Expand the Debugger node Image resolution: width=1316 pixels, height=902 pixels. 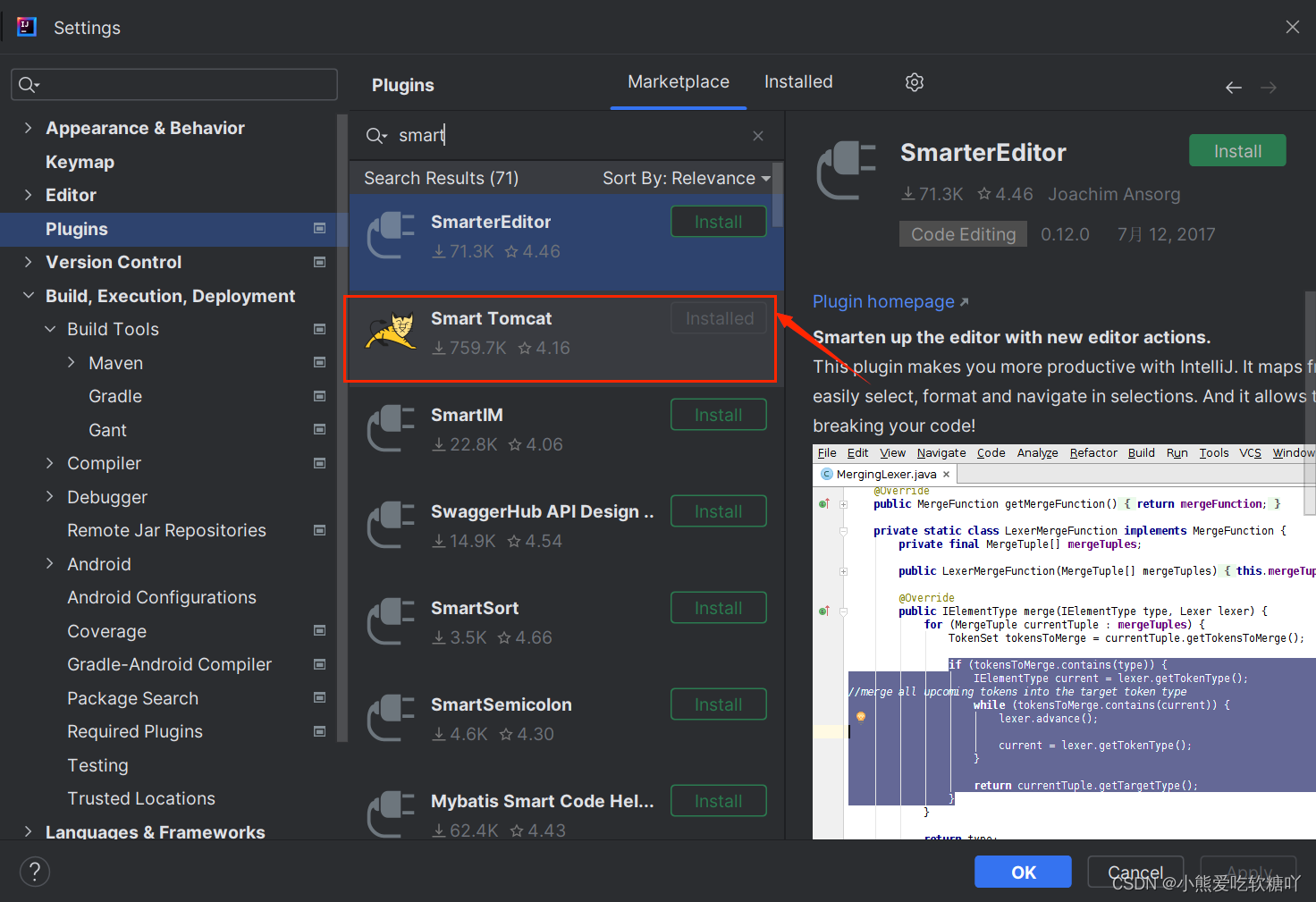coord(50,497)
